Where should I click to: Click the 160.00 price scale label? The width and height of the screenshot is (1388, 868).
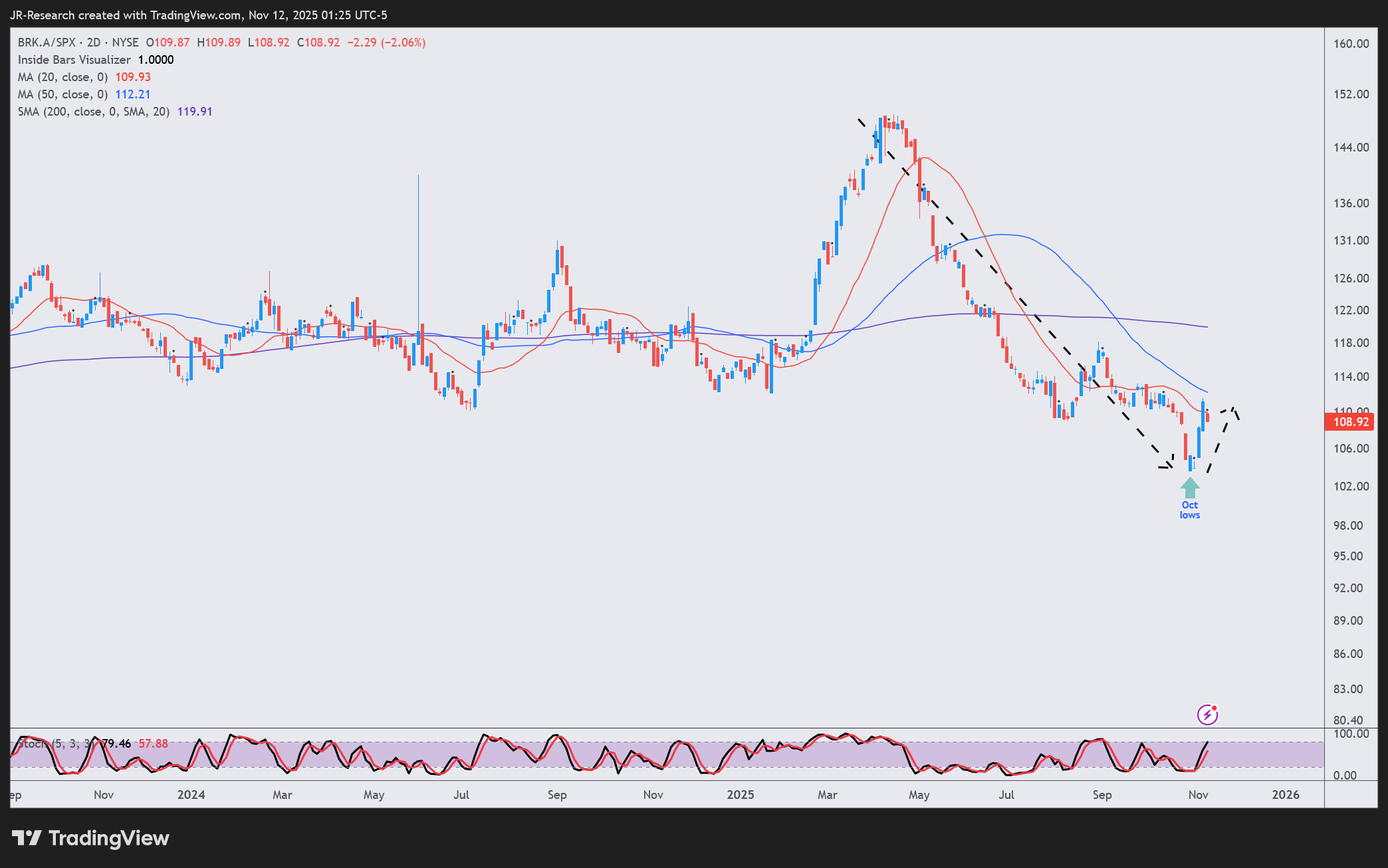[1351, 44]
